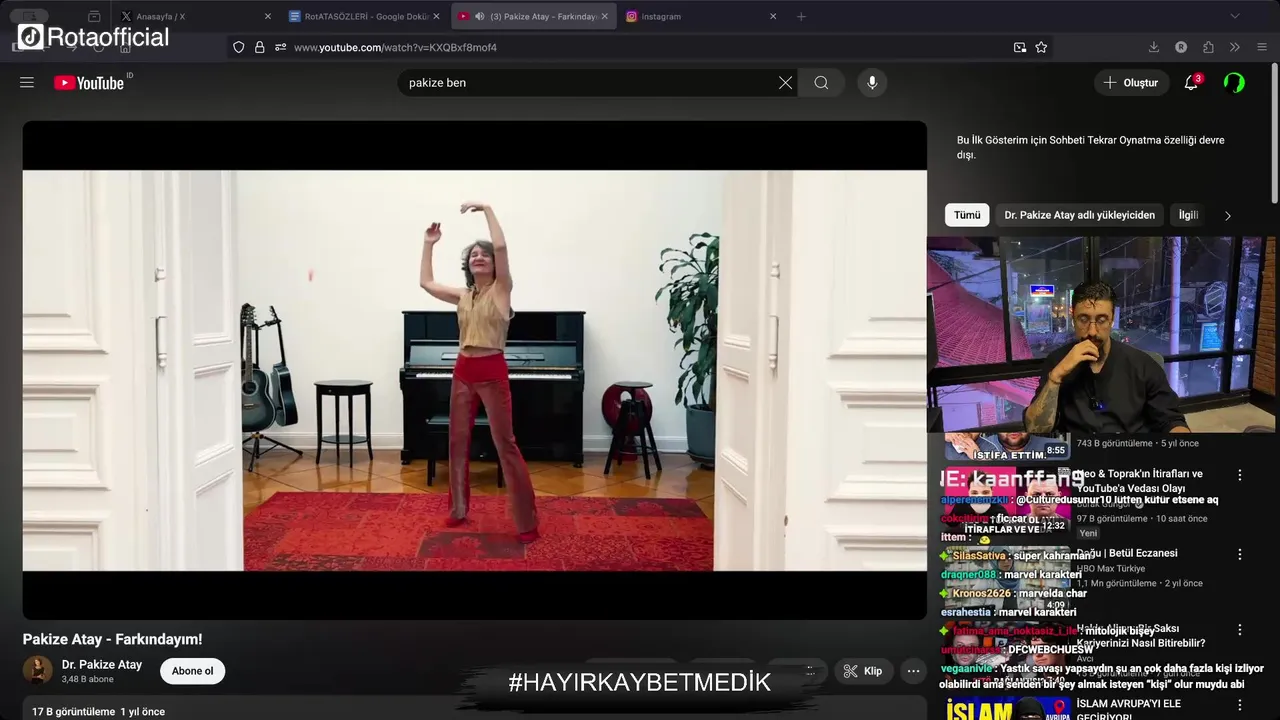This screenshot has height=720, width=1280.
Task: Open the account avatar menu
Action: [x=1234, y=83]
